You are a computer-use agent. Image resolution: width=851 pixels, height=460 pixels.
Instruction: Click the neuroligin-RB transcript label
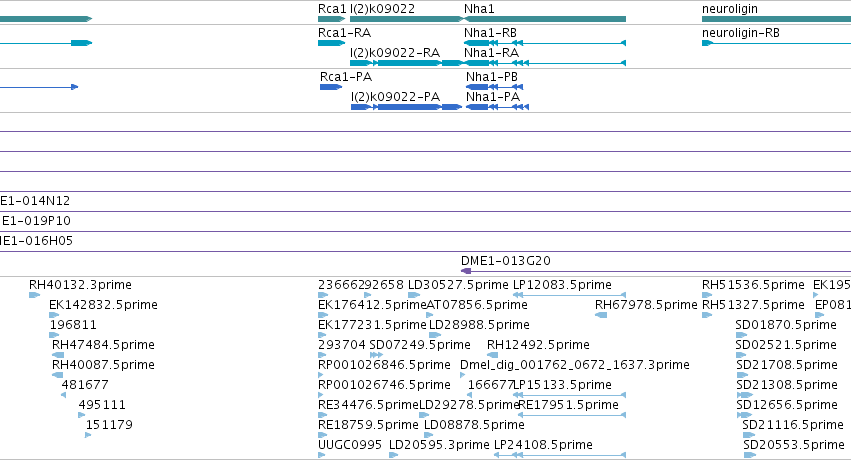pyautogui.click(x=741, y=33)
